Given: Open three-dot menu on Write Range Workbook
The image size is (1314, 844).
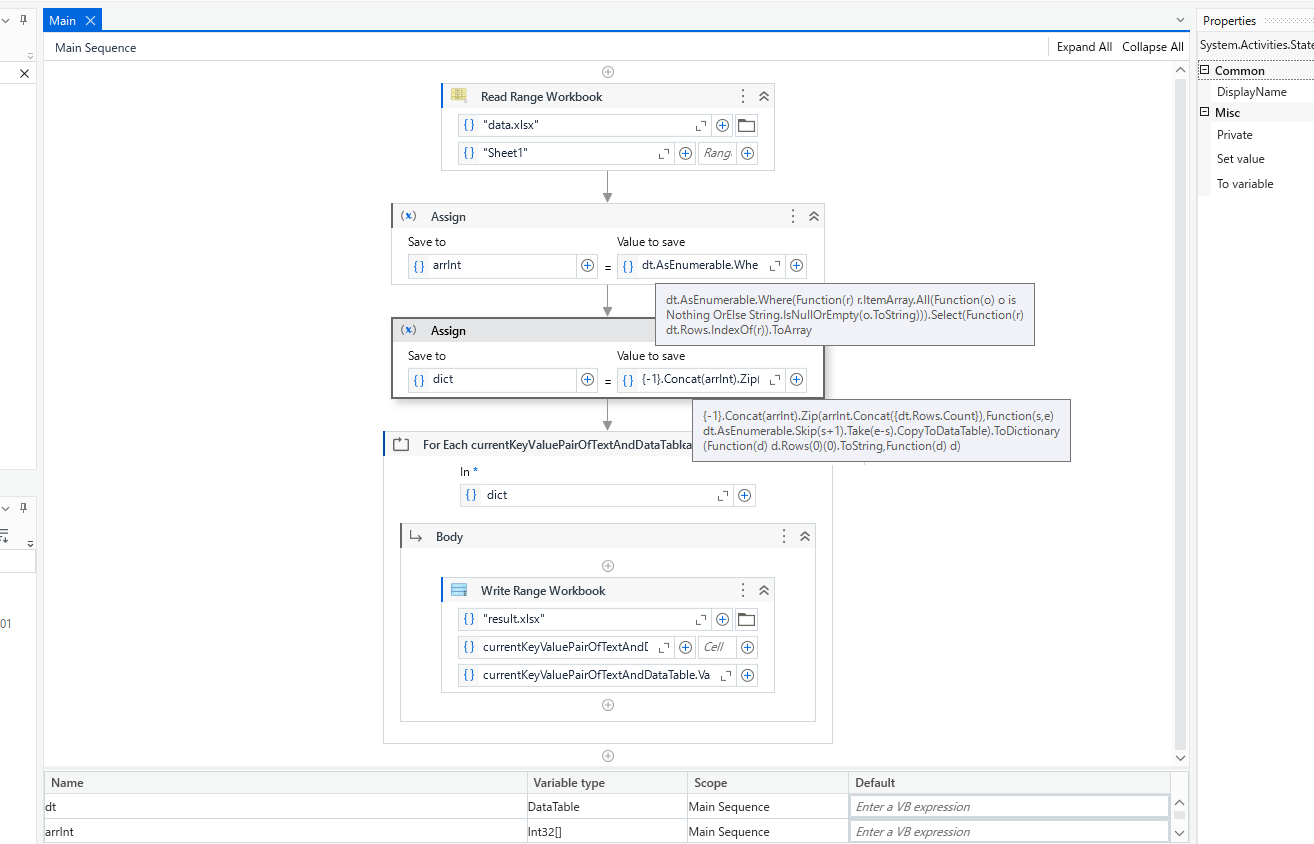Looking at the screenshot, I should pos(743,590).
